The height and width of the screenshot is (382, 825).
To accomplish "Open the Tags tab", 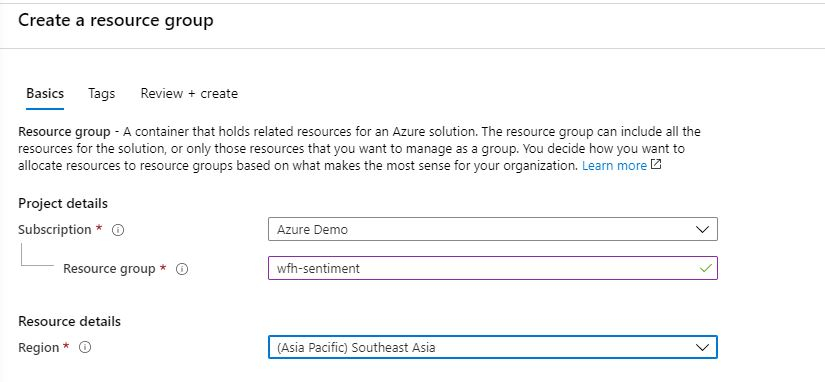I will click(102, 94).
